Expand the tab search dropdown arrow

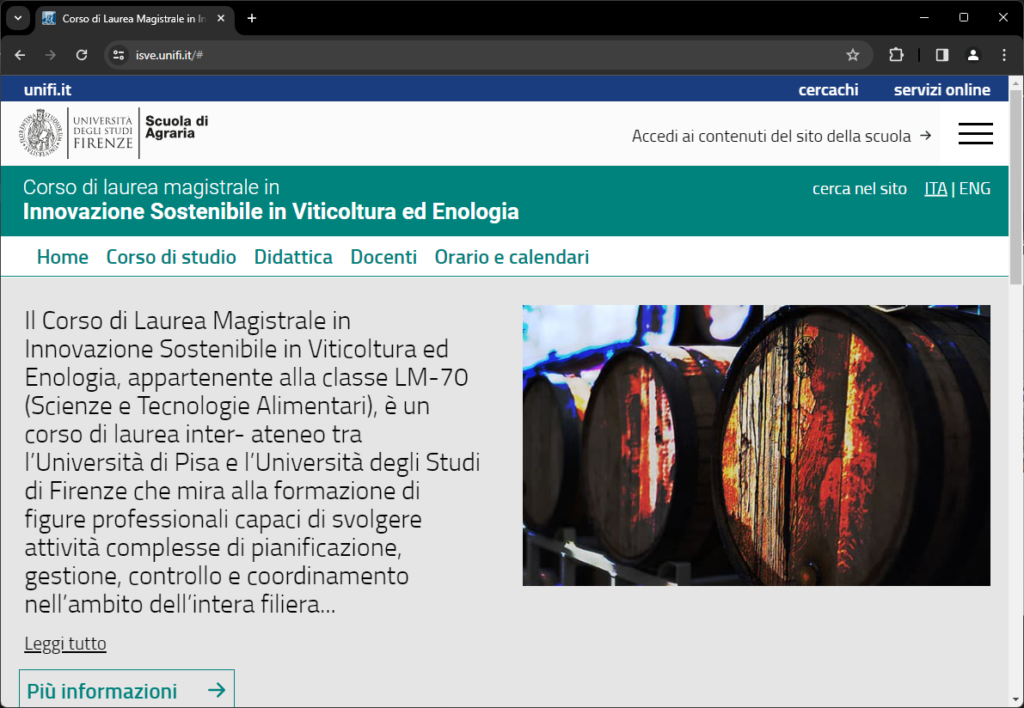18,18
